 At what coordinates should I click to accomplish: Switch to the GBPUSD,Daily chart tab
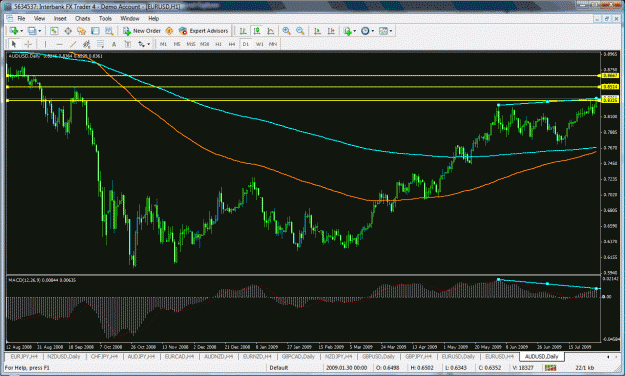(378, 356)
